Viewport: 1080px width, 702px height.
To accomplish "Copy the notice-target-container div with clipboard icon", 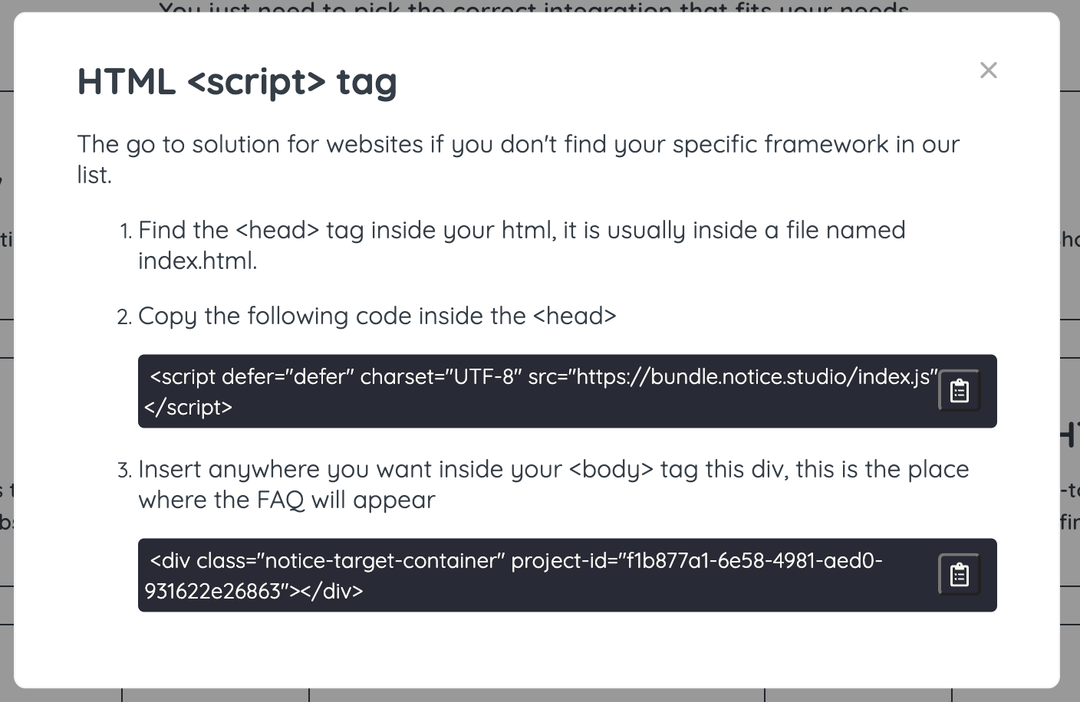I will coord(959,575).
